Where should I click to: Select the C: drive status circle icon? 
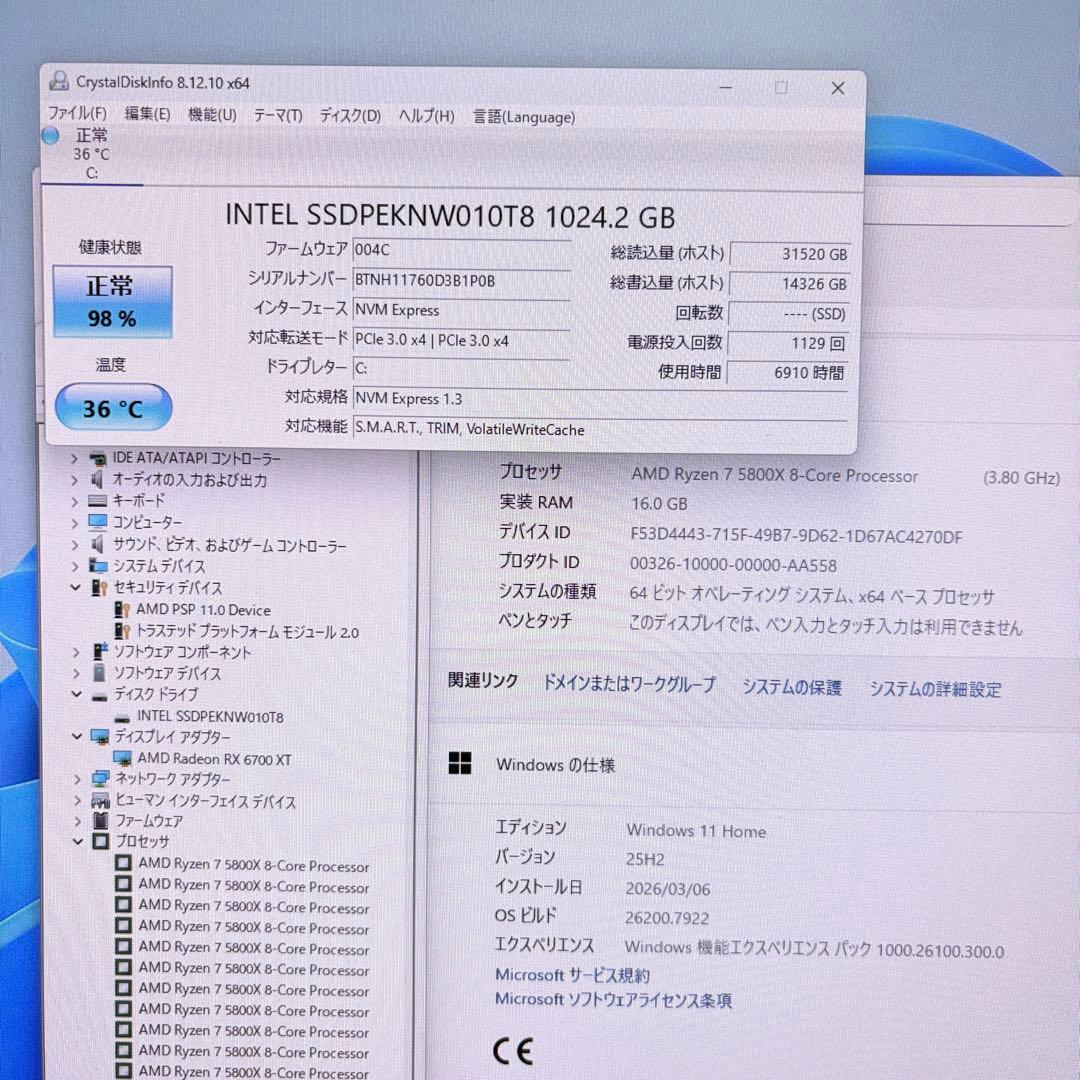click(50, 136)
